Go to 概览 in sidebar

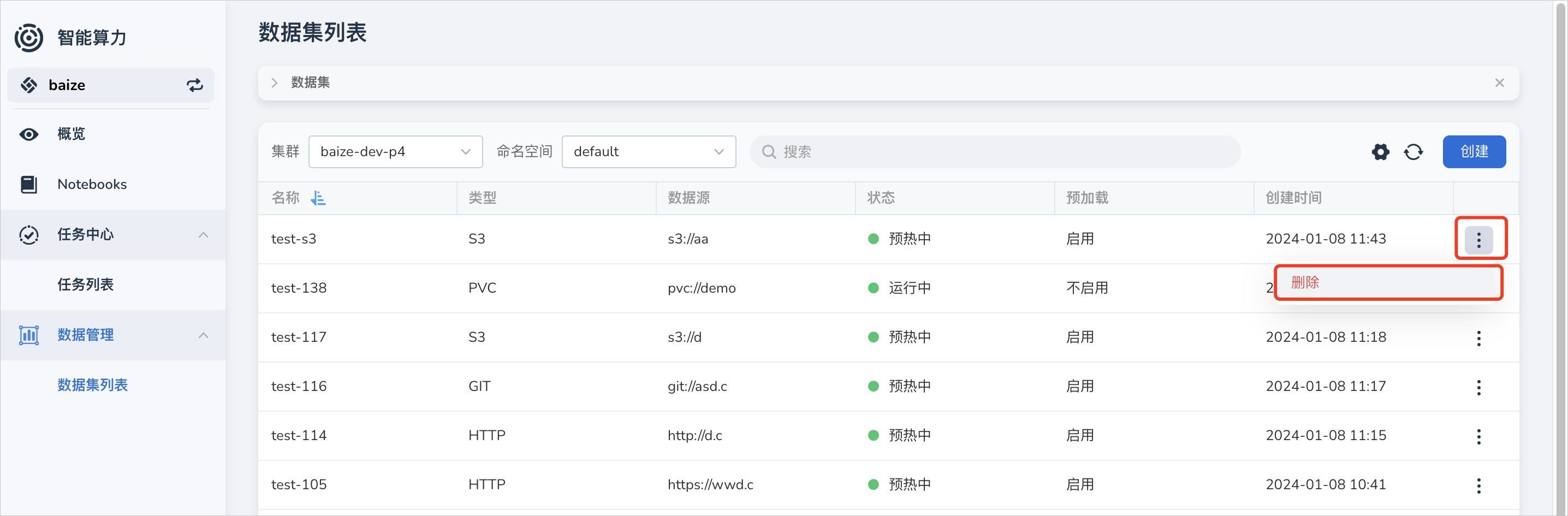[71, 134]
